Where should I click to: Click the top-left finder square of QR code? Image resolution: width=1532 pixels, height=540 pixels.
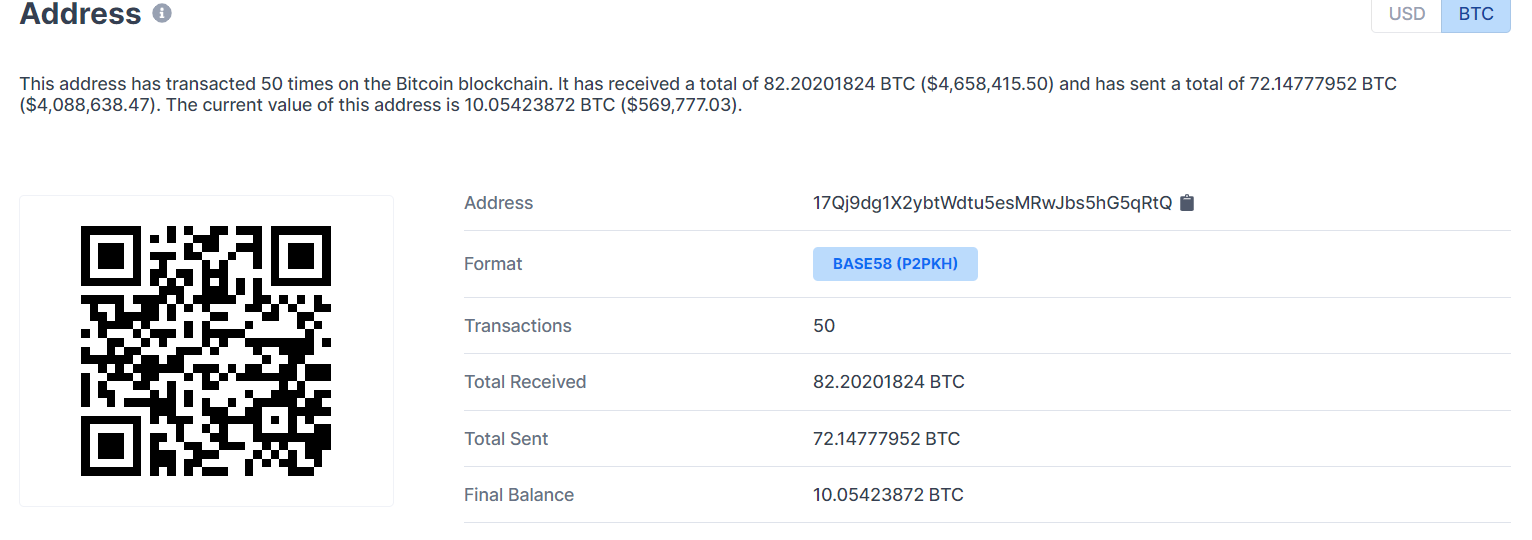click(112, 257)
